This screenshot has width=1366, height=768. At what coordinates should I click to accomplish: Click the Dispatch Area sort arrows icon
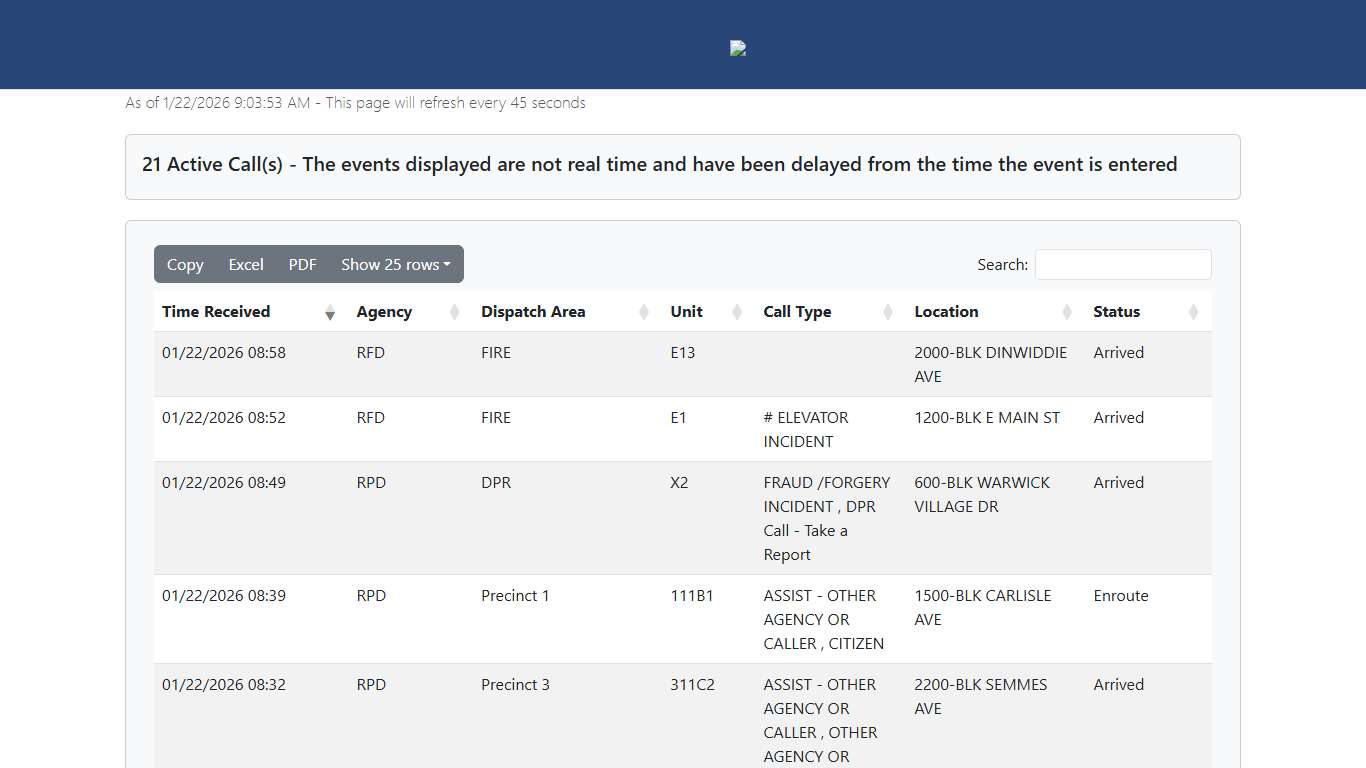644,312
